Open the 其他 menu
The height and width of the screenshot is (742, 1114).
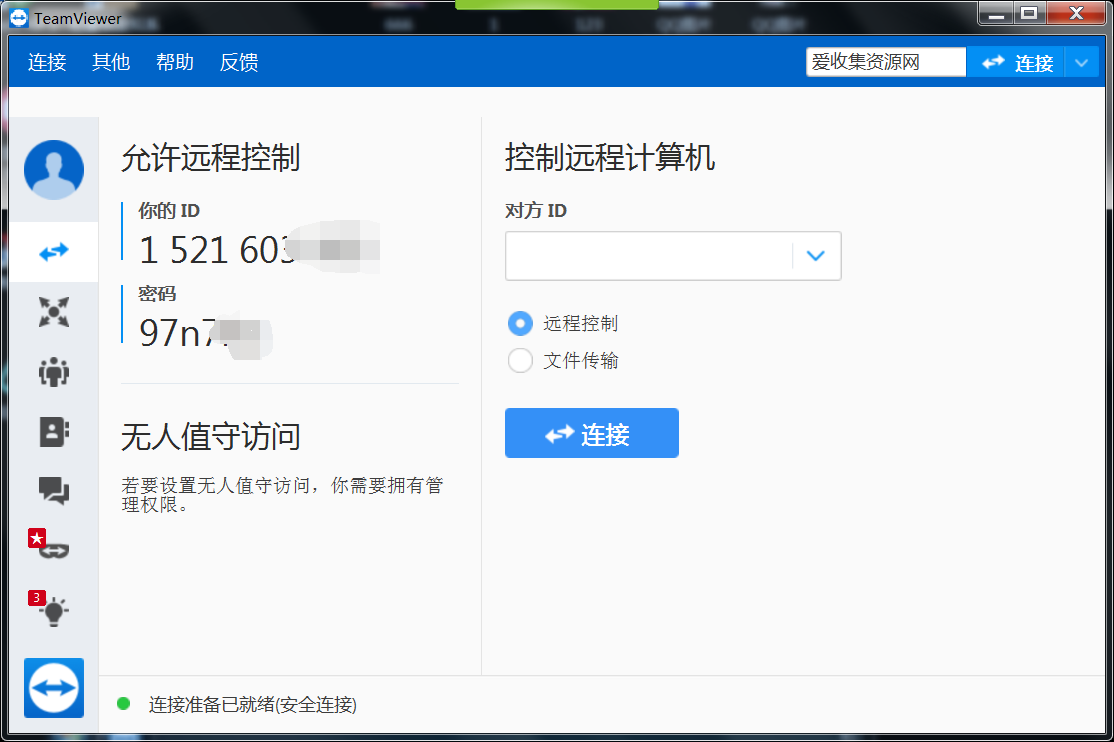coord(111,62)
